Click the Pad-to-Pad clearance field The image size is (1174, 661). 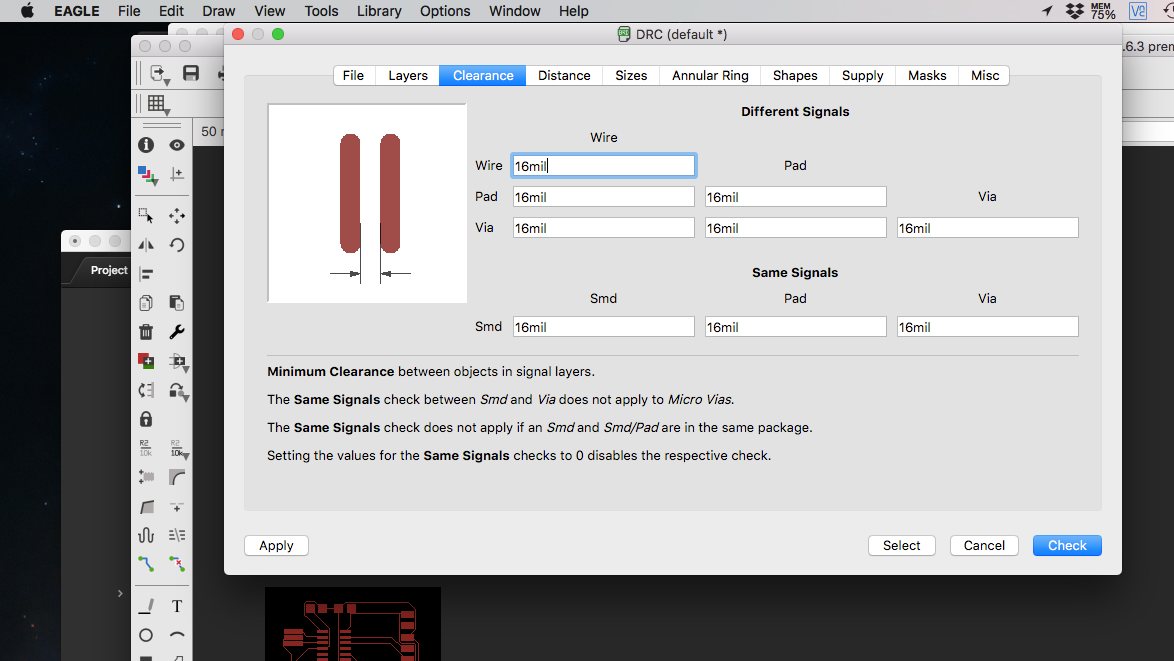pos(796,197)
